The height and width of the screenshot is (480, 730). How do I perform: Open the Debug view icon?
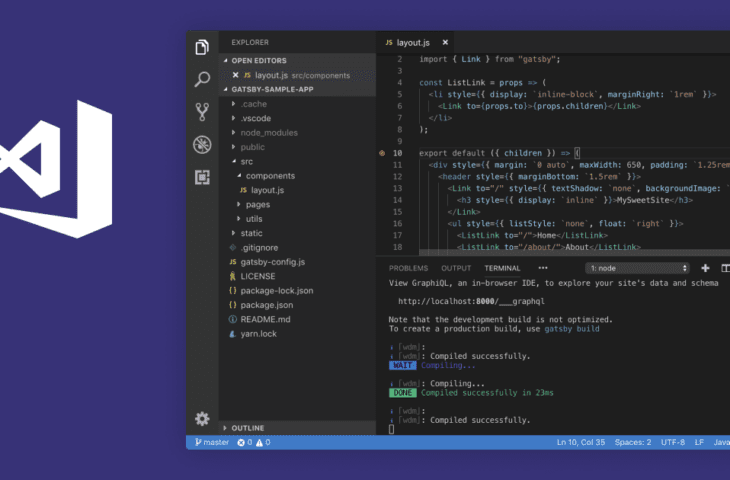tap(202, 144)
